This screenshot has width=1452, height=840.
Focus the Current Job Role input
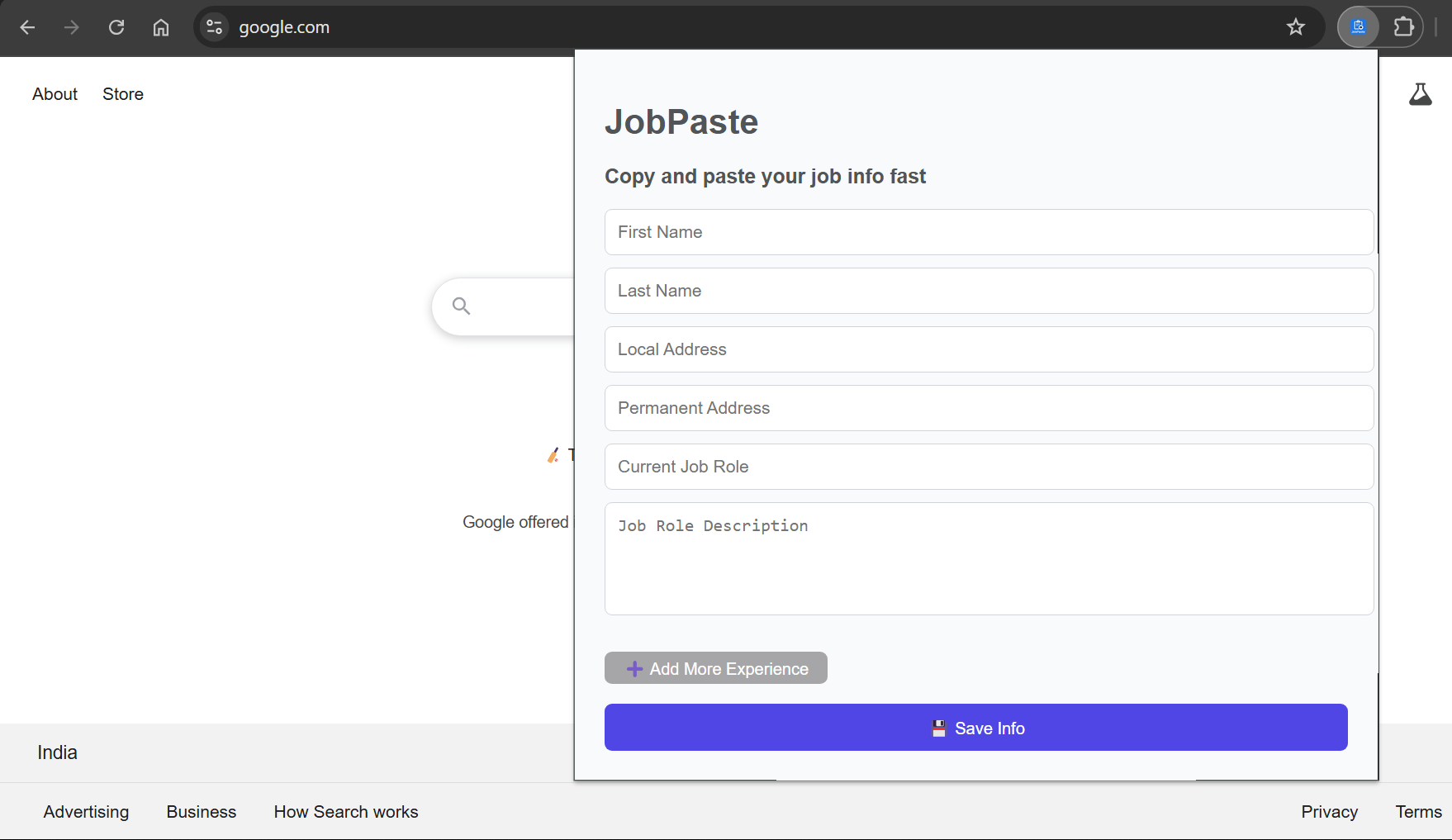(989, 467)
